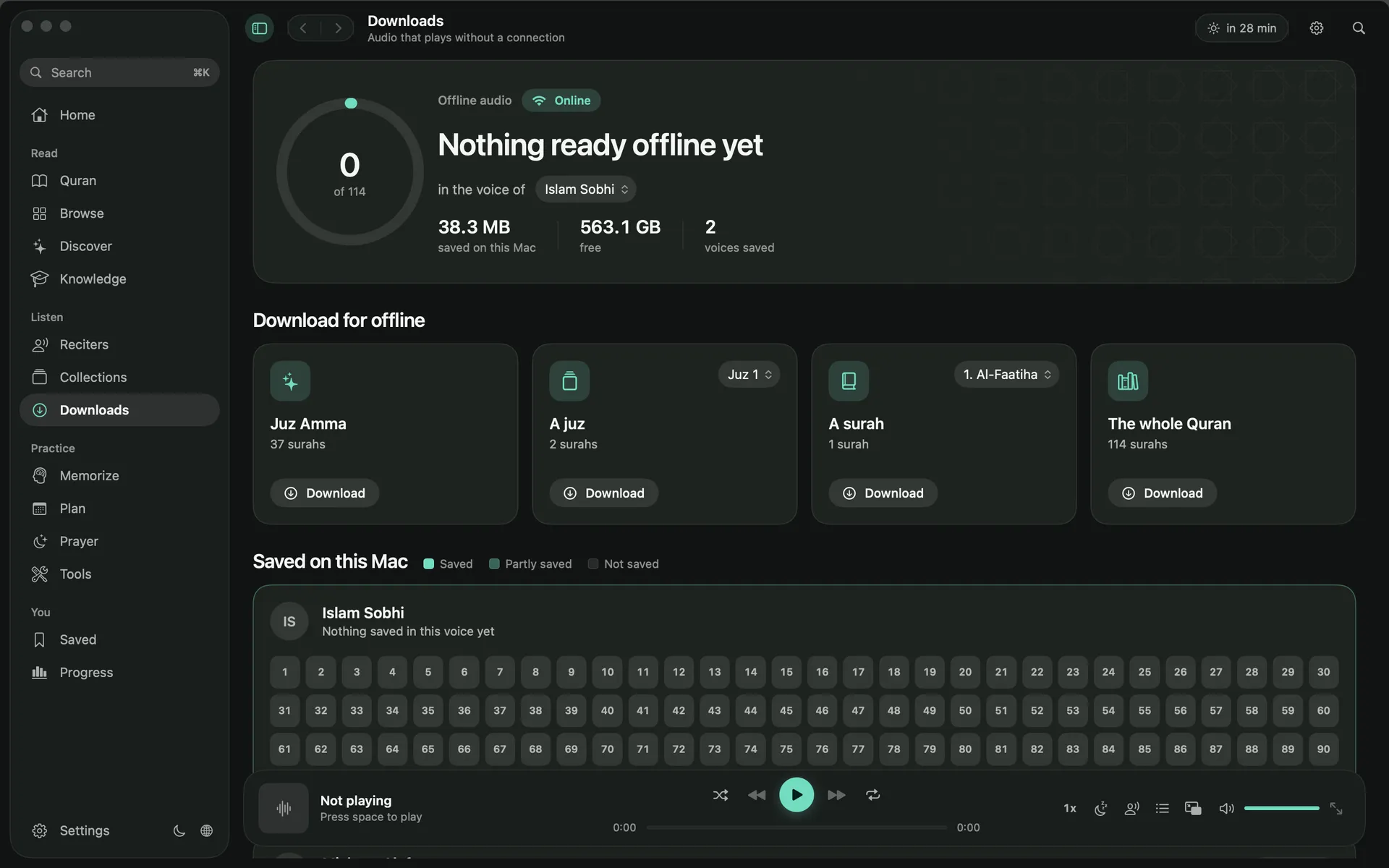Open Progress in the sidebar
Viewport: 1389px width, 868px height.
pyautogui.click(x=119, y=673)
